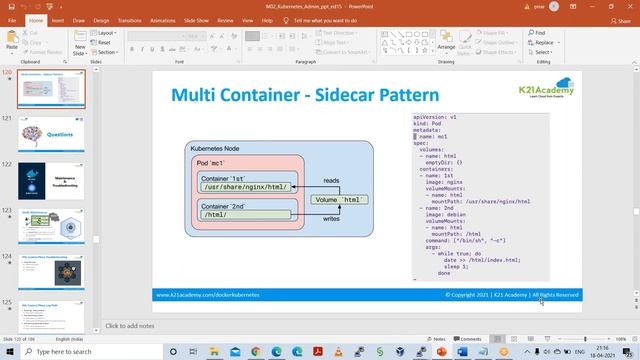Open Ribbon Display Options icon
This screenshot has height=360, width=640.
click(573, 7)
